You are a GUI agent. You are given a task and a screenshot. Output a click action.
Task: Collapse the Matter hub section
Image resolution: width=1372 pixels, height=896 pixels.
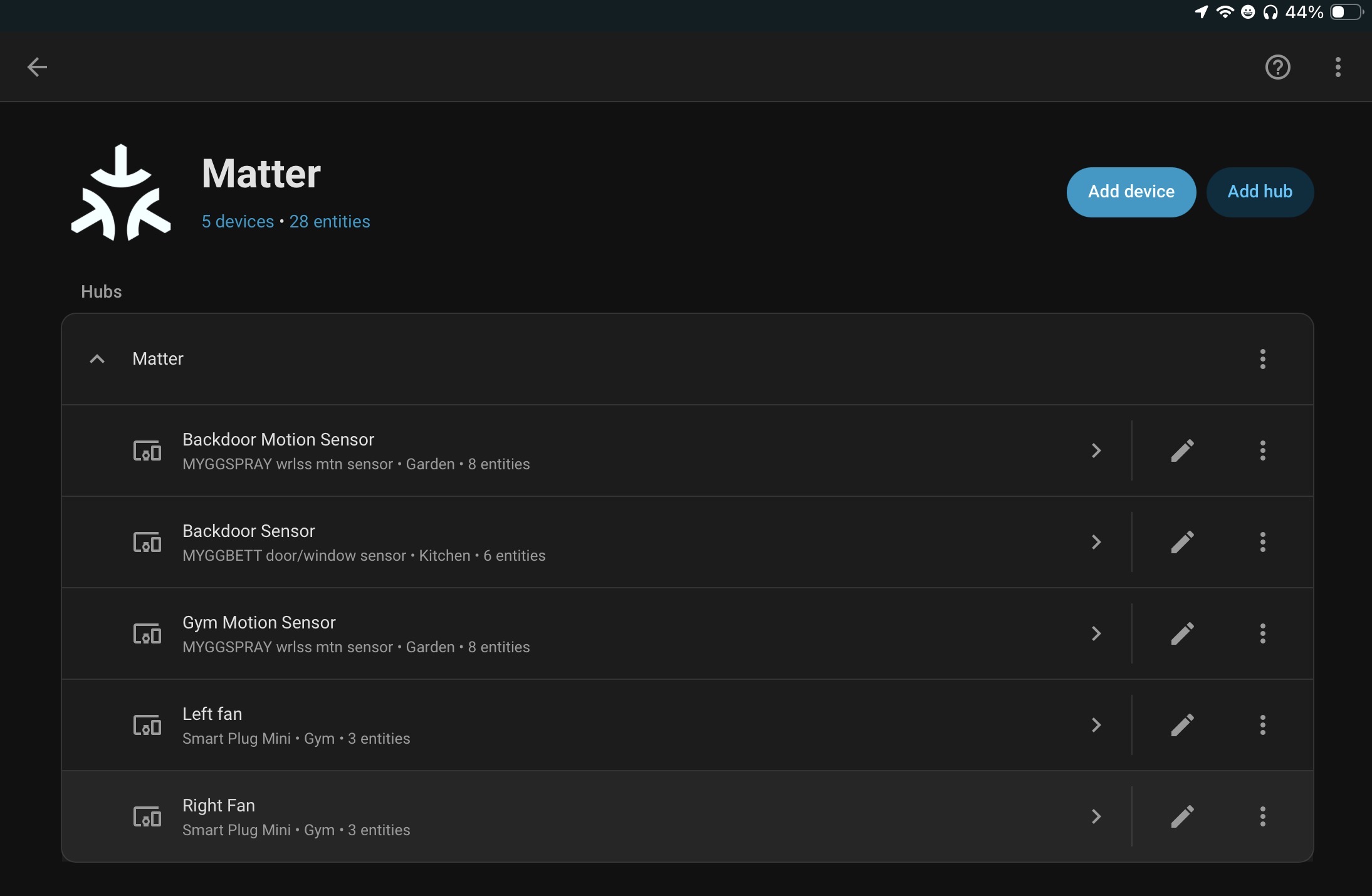pyautogui.click(x=97, y=359)
